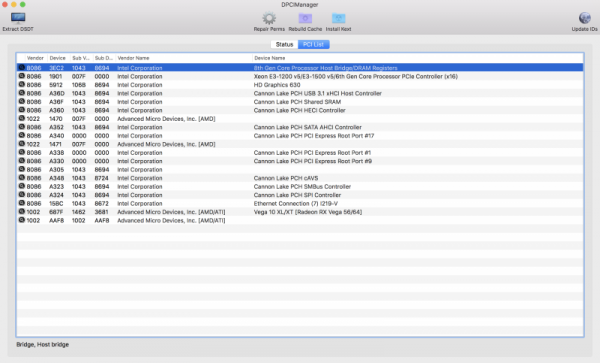
Task: Click the icon in the A360 device row
Action: [x=22, y=110]
